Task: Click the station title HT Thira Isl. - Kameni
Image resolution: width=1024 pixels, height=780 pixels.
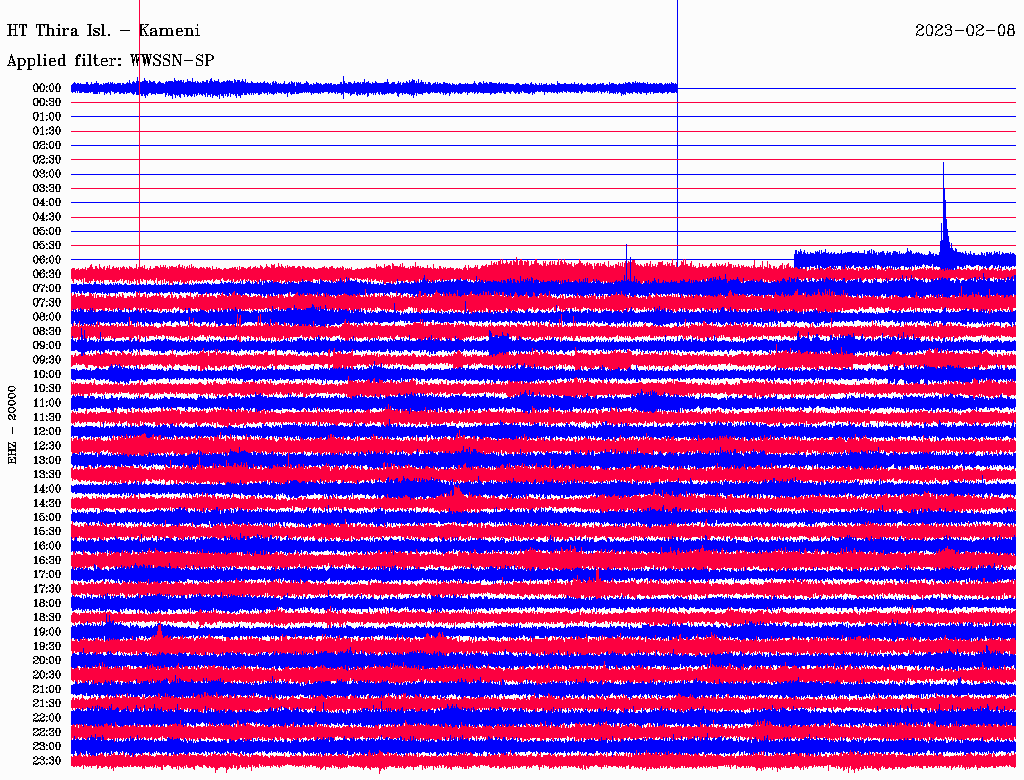Action: pos(104,31)
